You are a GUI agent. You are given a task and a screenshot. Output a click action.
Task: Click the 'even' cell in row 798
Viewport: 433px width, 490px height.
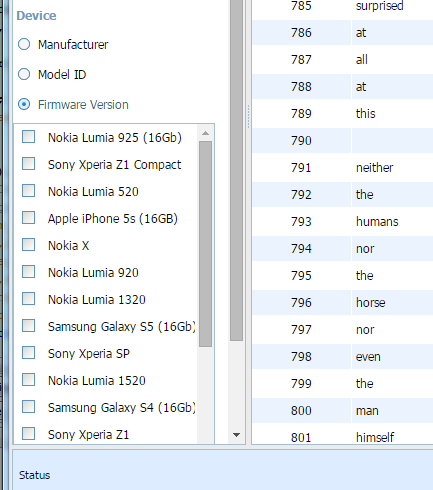click(x=392, y=357)
